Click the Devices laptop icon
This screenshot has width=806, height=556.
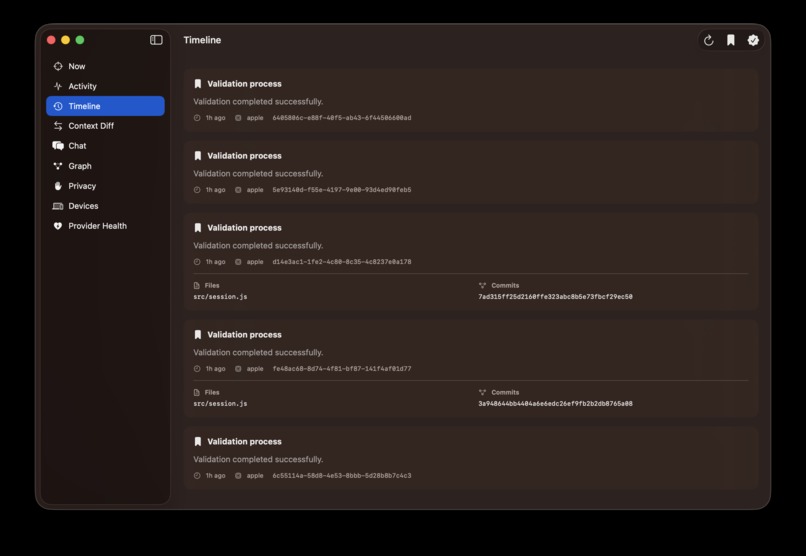tap(58, 206)
